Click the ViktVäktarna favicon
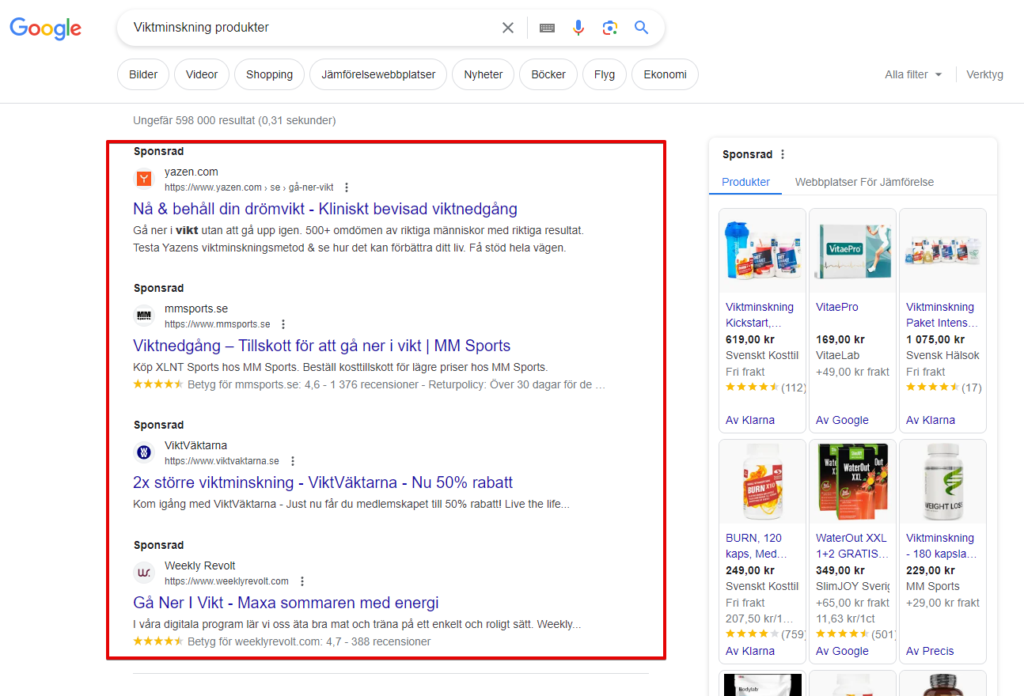This screenshot has height=696, width=1024. click(144, 452)
